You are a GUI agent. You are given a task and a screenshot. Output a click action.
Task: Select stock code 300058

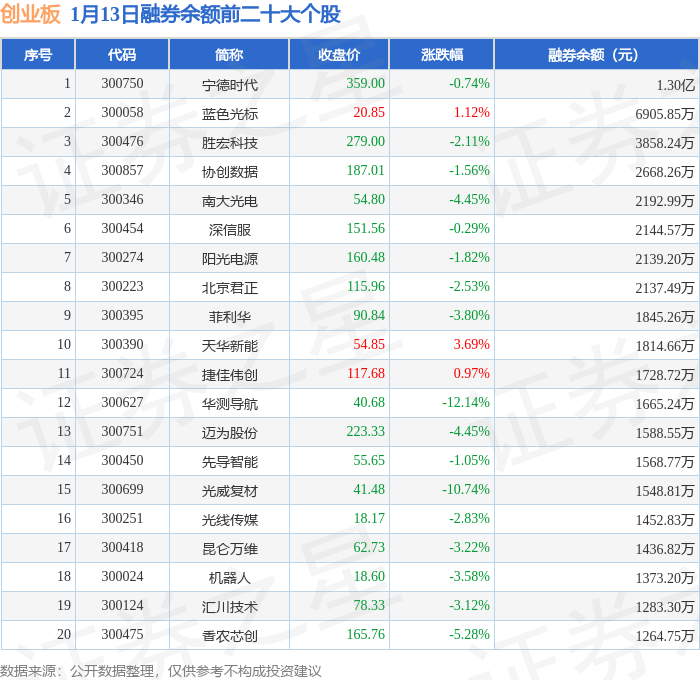pyautogui.click(x=122, y=113)
